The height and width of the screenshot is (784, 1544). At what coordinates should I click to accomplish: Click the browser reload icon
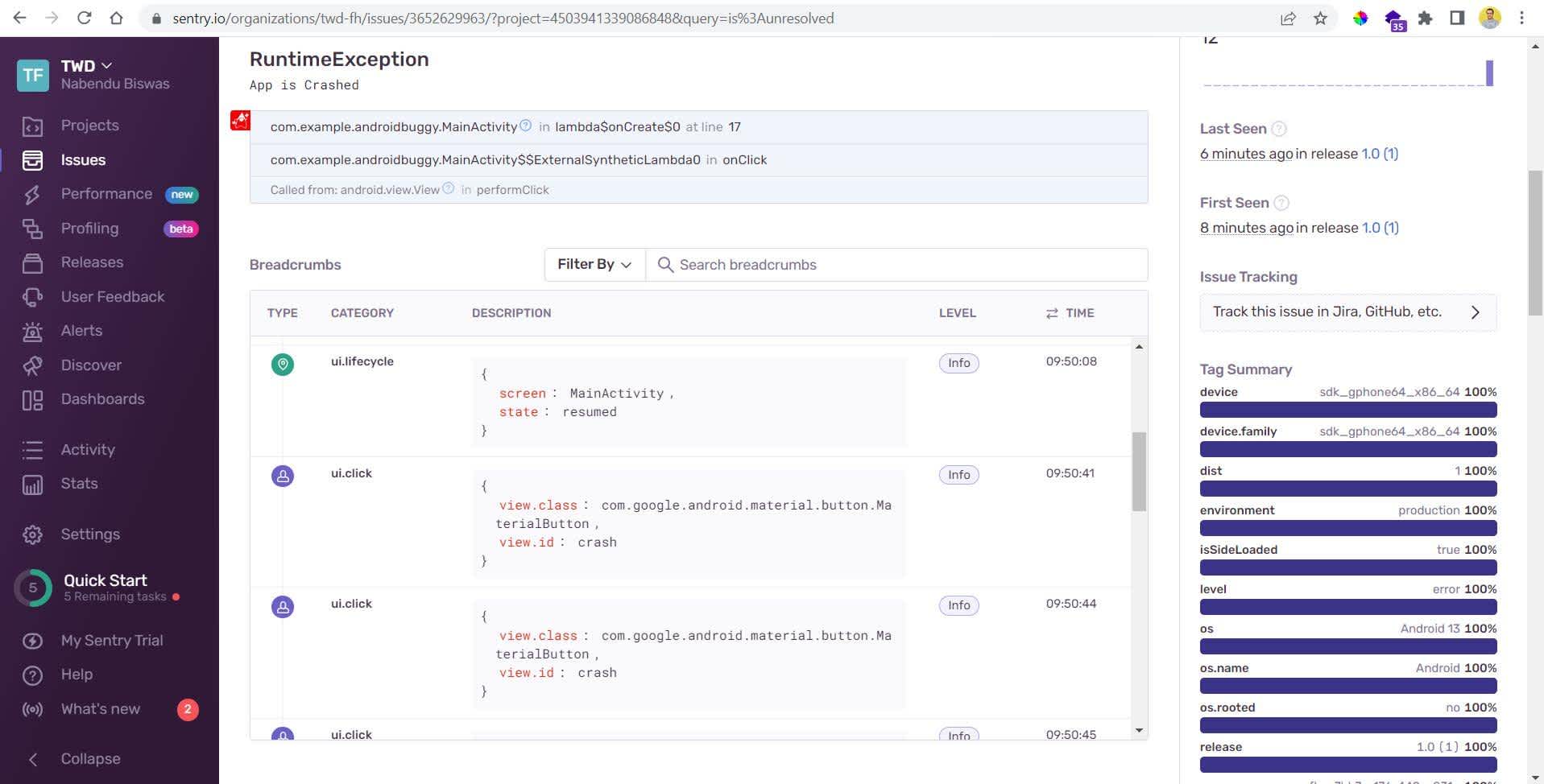point(84,18)
